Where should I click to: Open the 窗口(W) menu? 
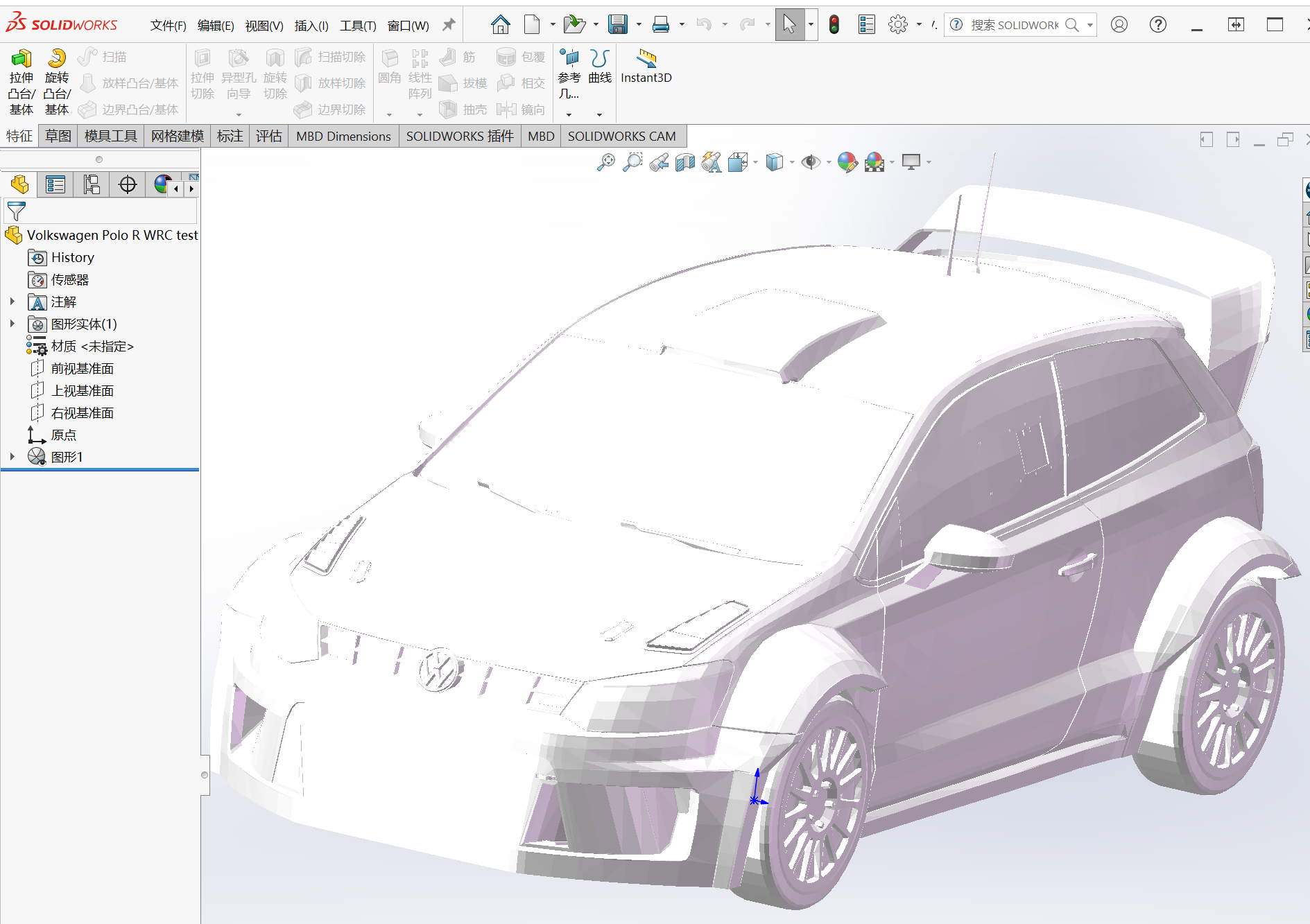tap(408, 26)
